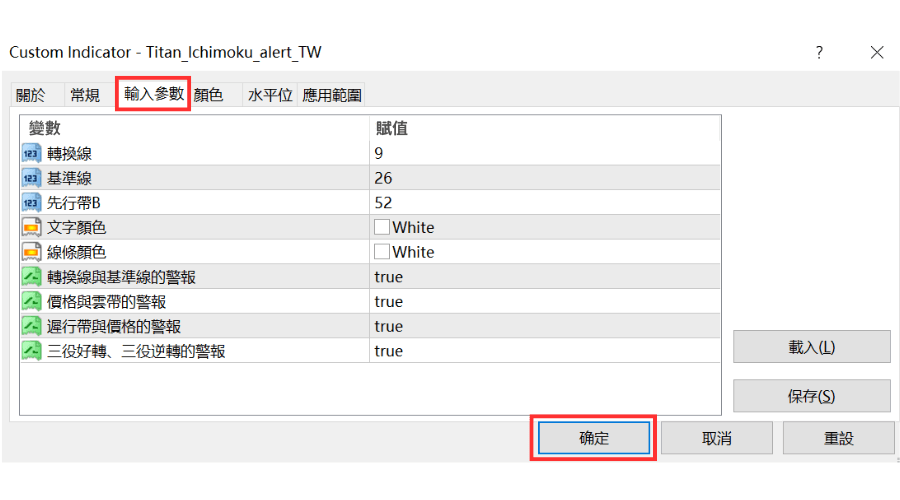Image resolution: width=900 pixels, height=500 pixels.
Task: Open the 水平位 tab
Action: click(270, 95)
